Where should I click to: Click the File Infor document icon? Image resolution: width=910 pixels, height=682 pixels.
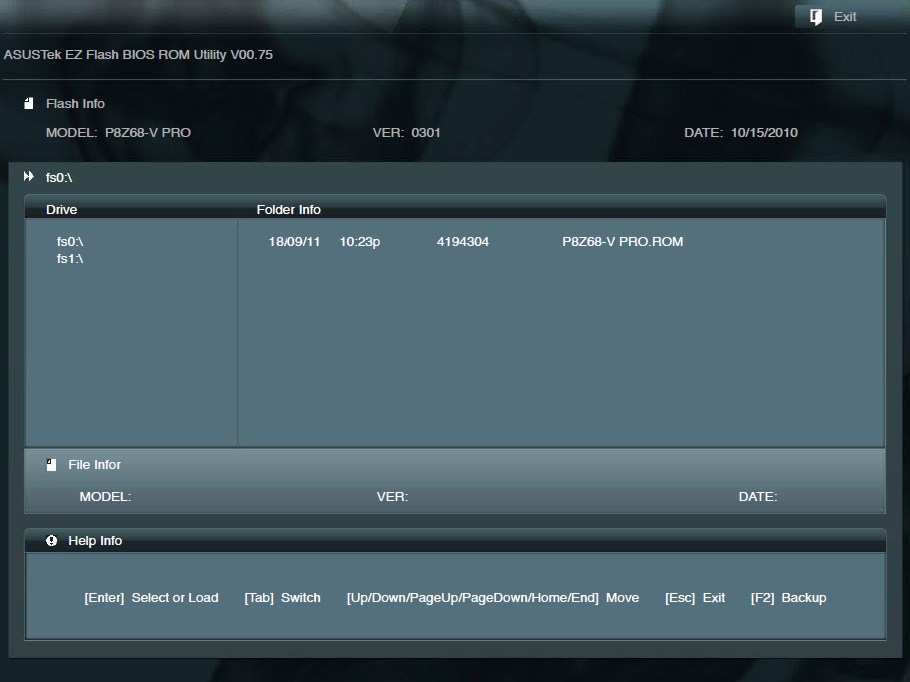51,465
